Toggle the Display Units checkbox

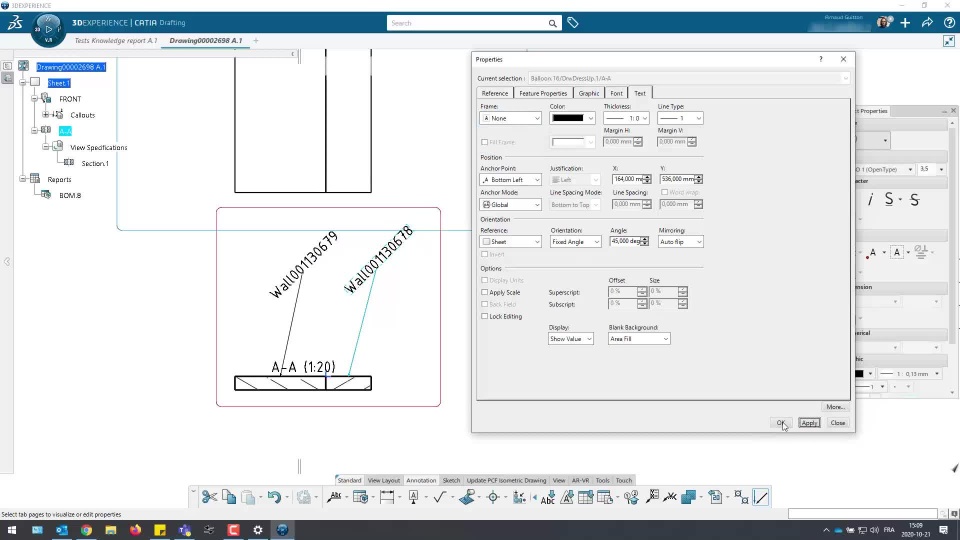(x=484, y=280)
